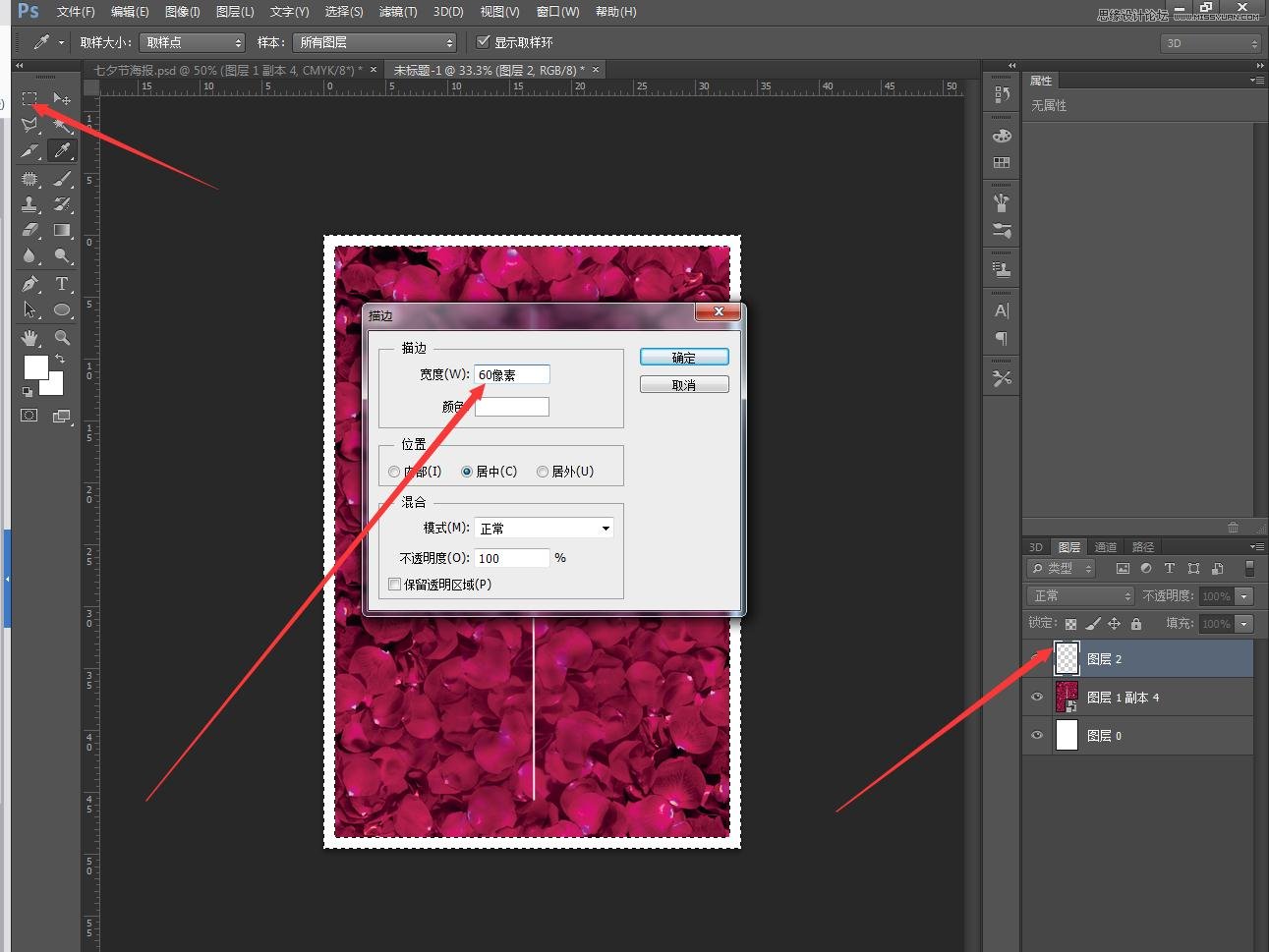The height and width of the screenshot is (952, 1269).
Task: Choose the 居外 stroke position option
Action: [x=543, y=472]
